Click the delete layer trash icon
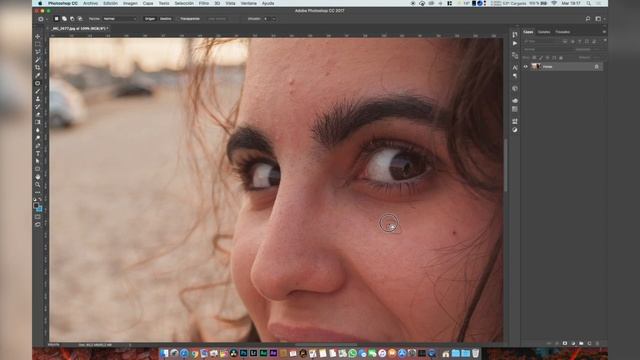Viewport: 640px width, 360px height. coord(598,344)
